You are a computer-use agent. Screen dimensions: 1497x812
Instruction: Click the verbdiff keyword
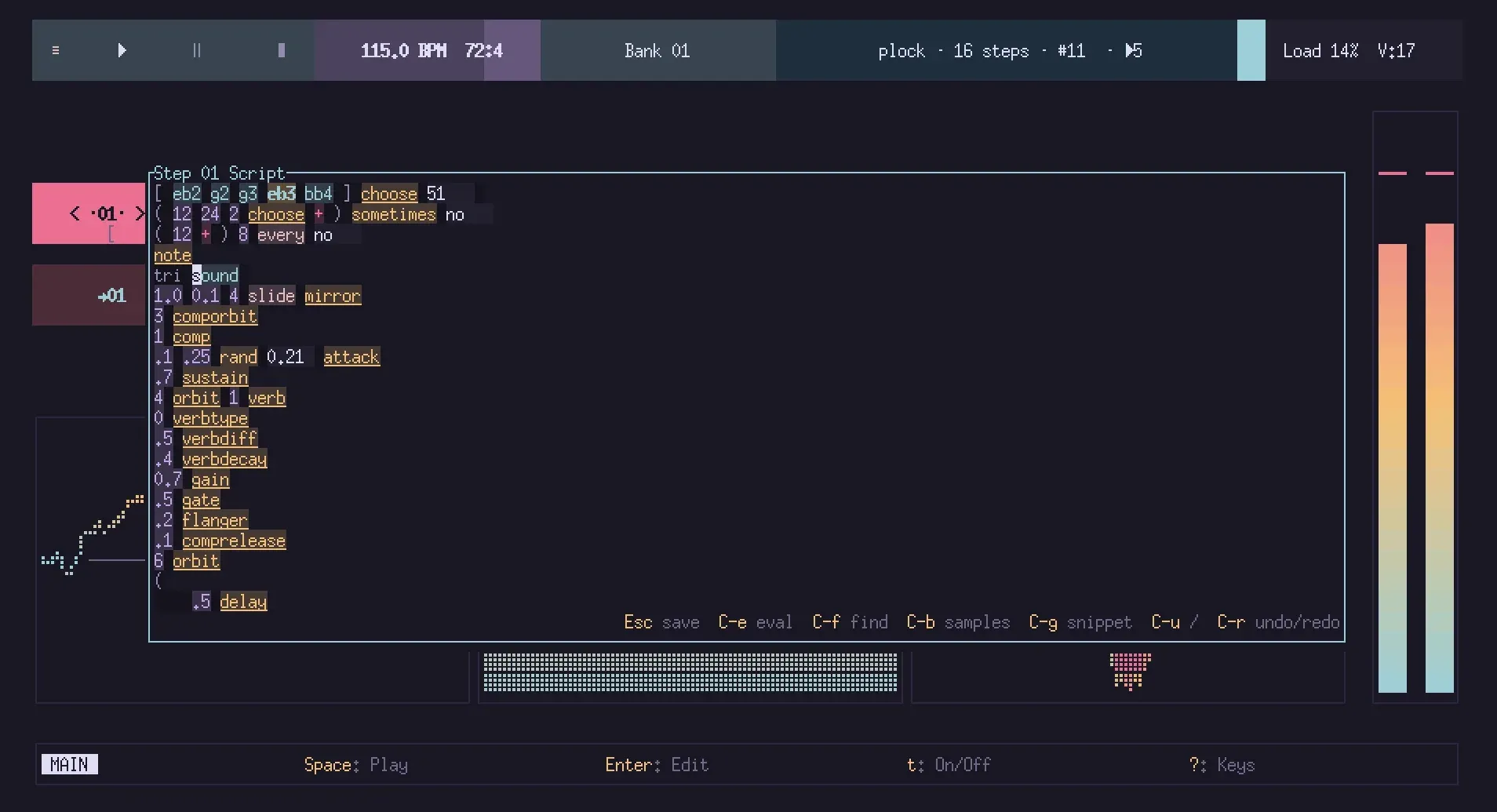click(220, 439)
